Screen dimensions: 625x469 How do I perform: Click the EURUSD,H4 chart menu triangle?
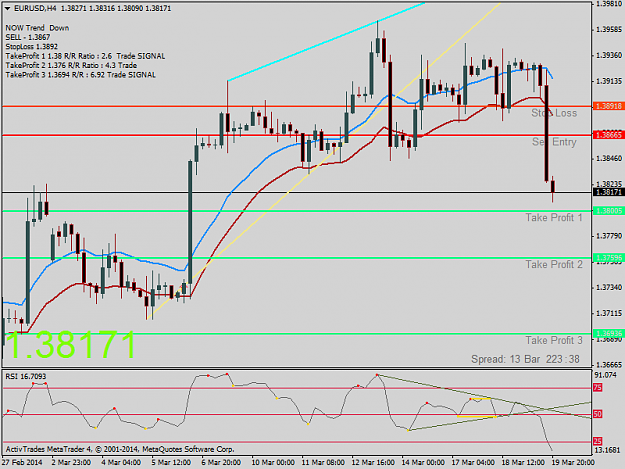[x=7, y=8]
